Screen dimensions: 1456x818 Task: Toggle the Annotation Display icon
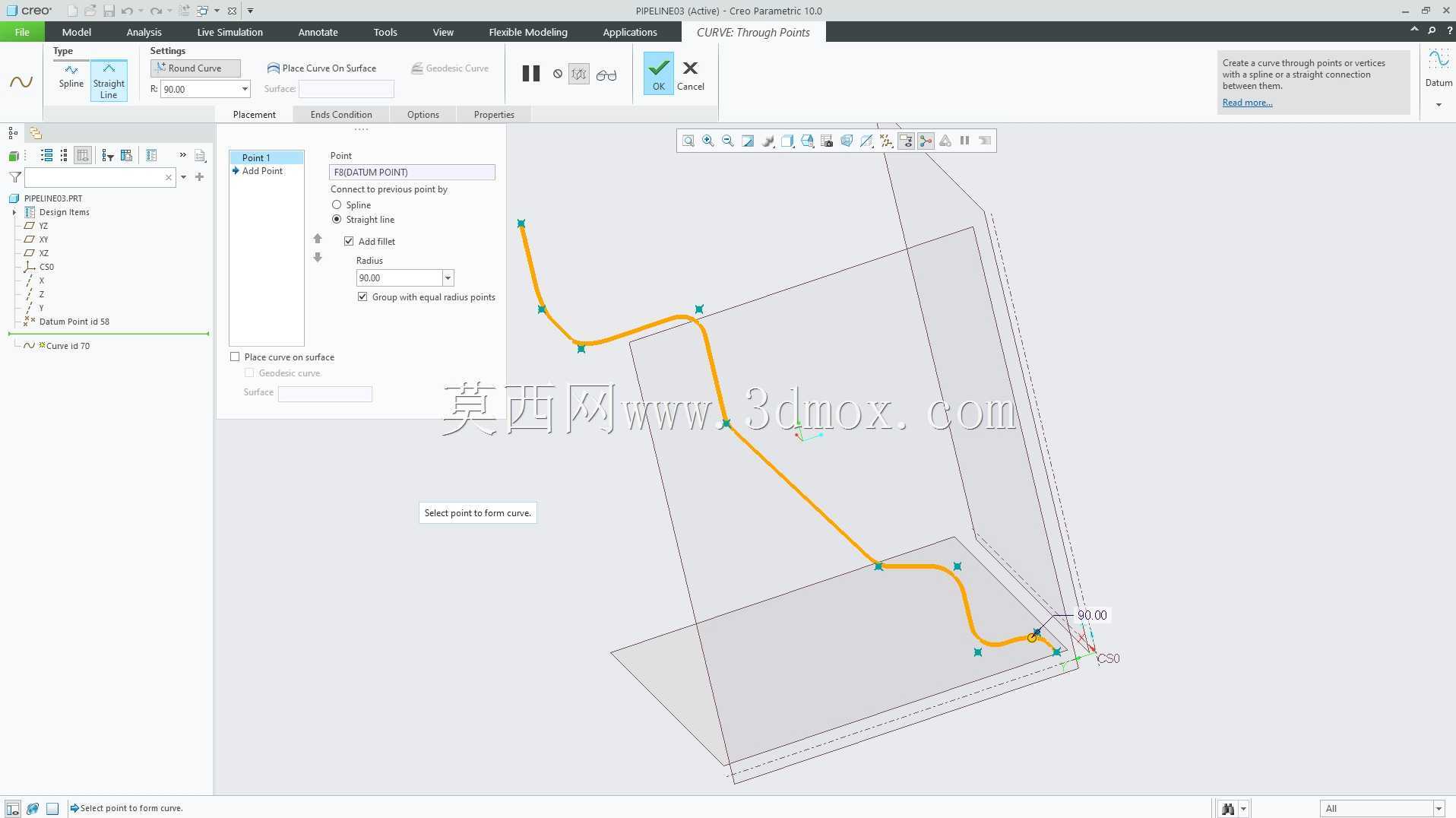(906, 141)
